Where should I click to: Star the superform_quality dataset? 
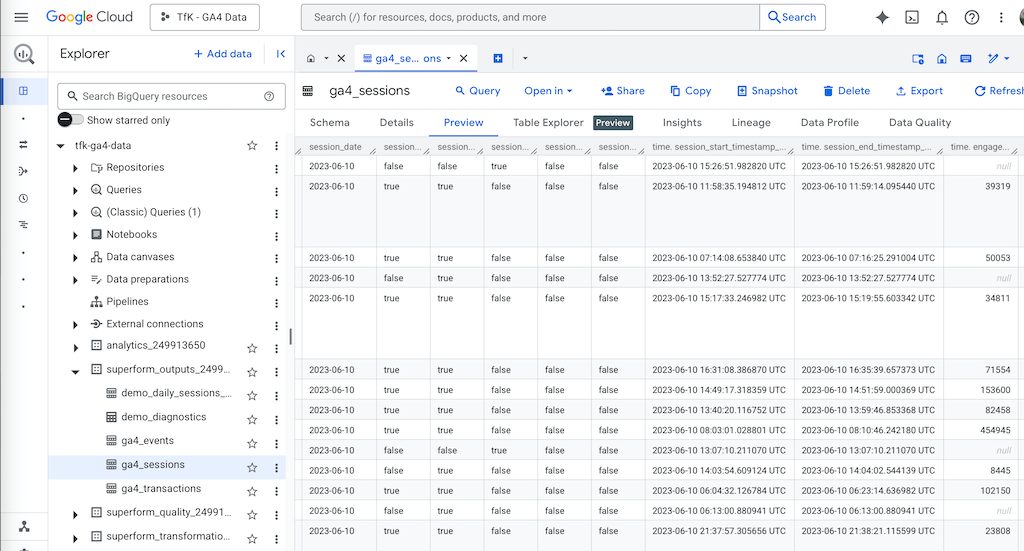252,515
